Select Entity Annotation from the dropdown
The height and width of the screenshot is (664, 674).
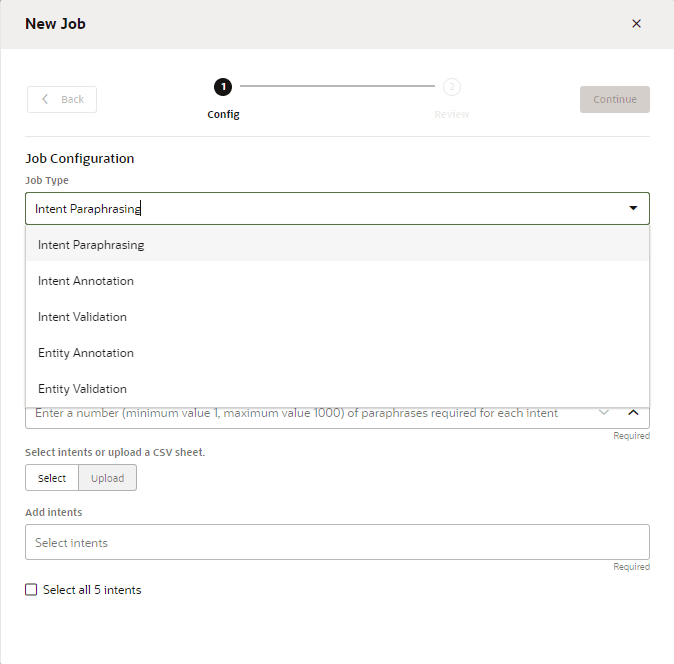coord(86,353)
